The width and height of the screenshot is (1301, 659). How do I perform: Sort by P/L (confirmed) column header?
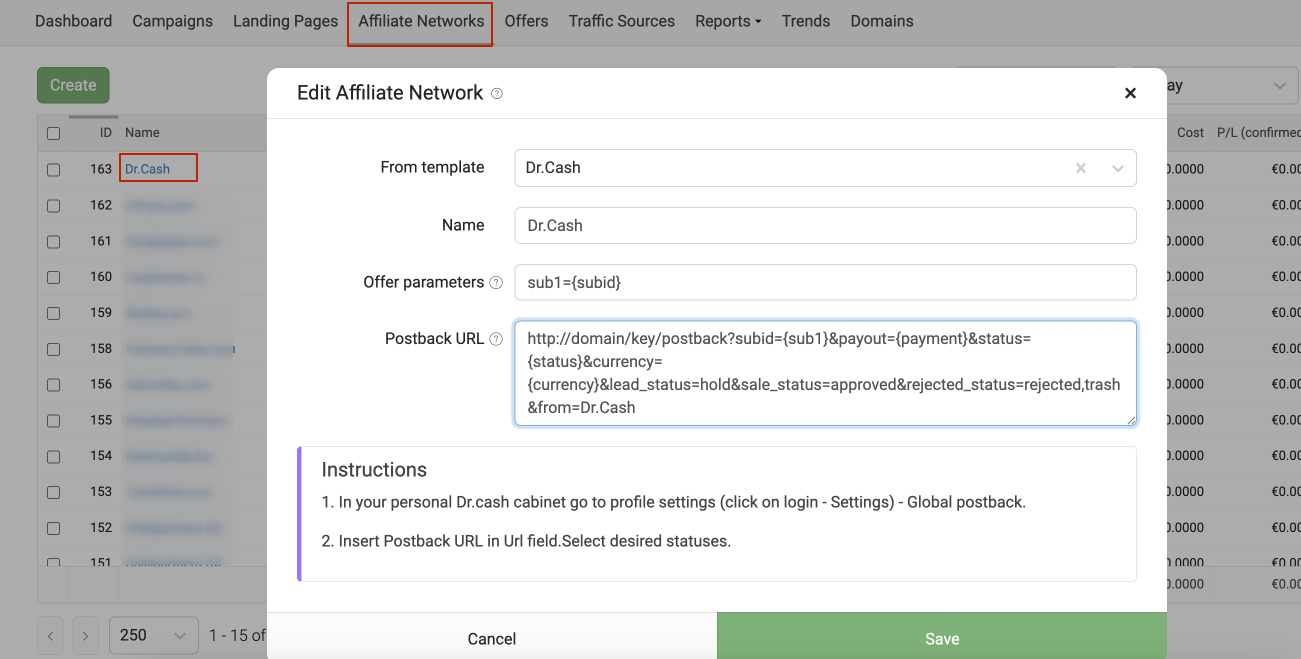coord(1258,132)
